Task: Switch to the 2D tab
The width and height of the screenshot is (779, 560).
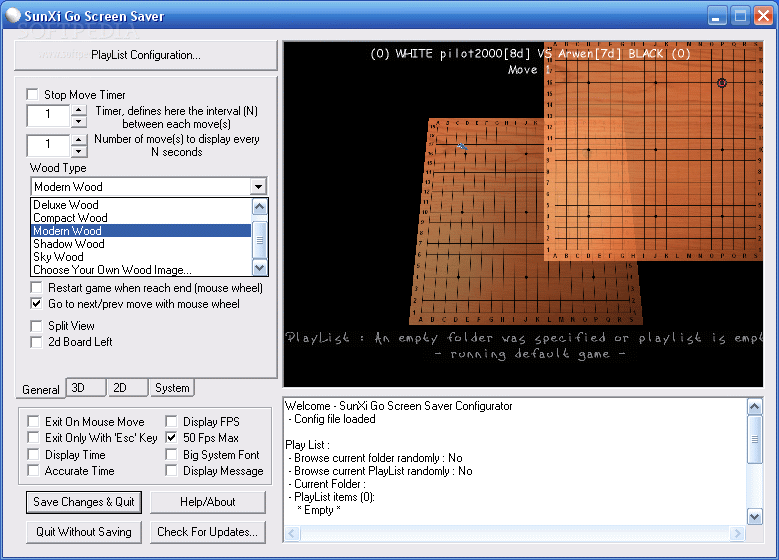Action: coord(128,388)
